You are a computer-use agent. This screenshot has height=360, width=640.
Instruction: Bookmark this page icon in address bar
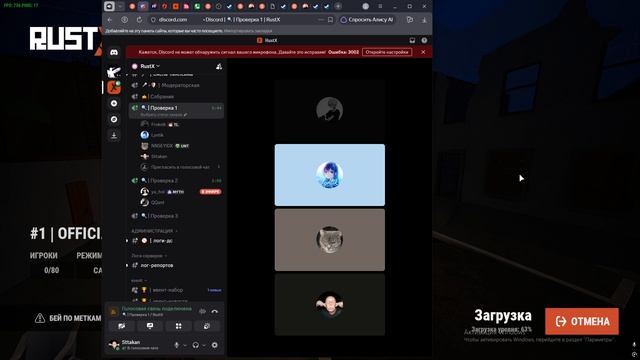pos(330,20)
